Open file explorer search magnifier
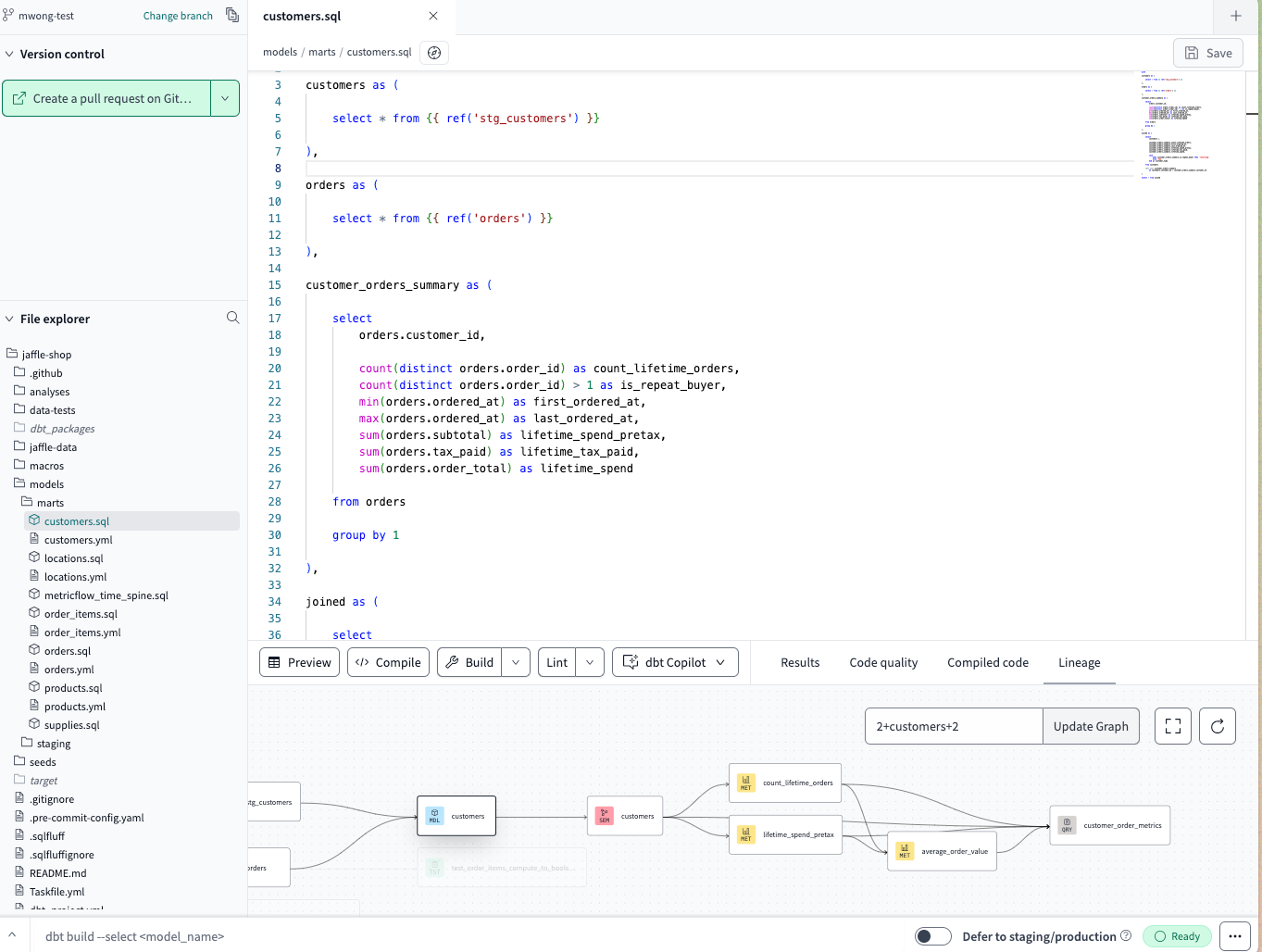 coord(232,318)
